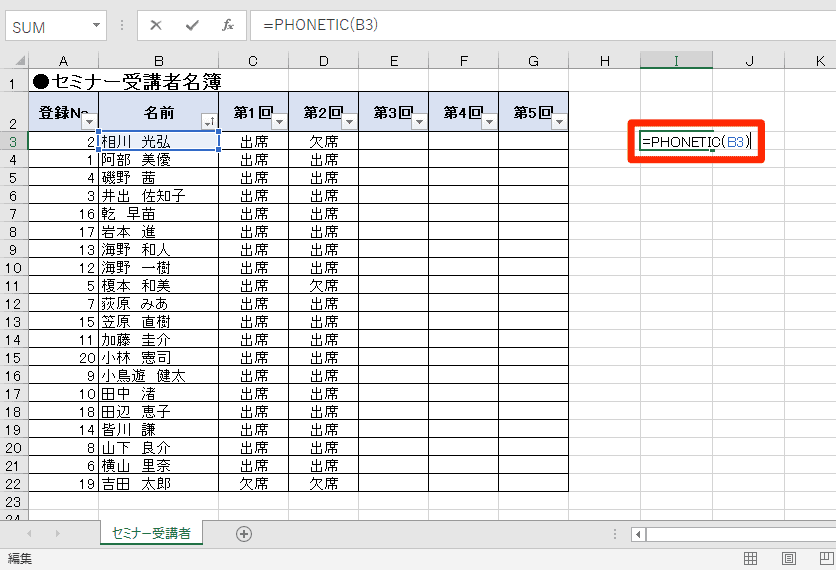This screenshot has height=570, width=836.
Task: Click the Enter checkmark in formula bar
Action: (x=192, y=25)
